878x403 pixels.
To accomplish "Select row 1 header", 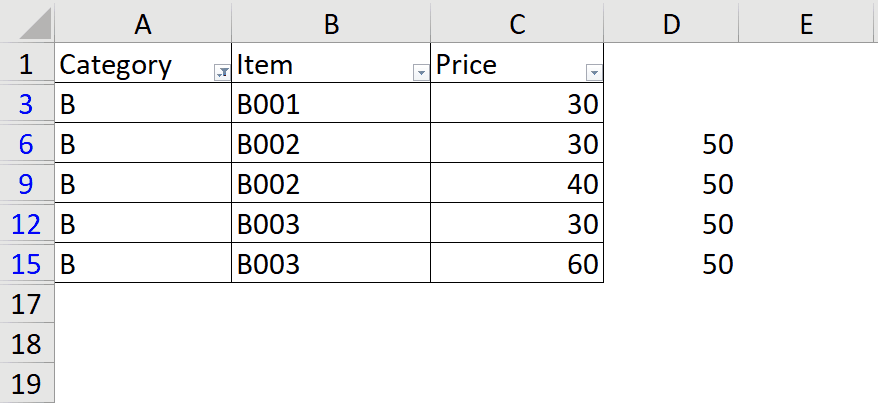I will pos(27,65).
